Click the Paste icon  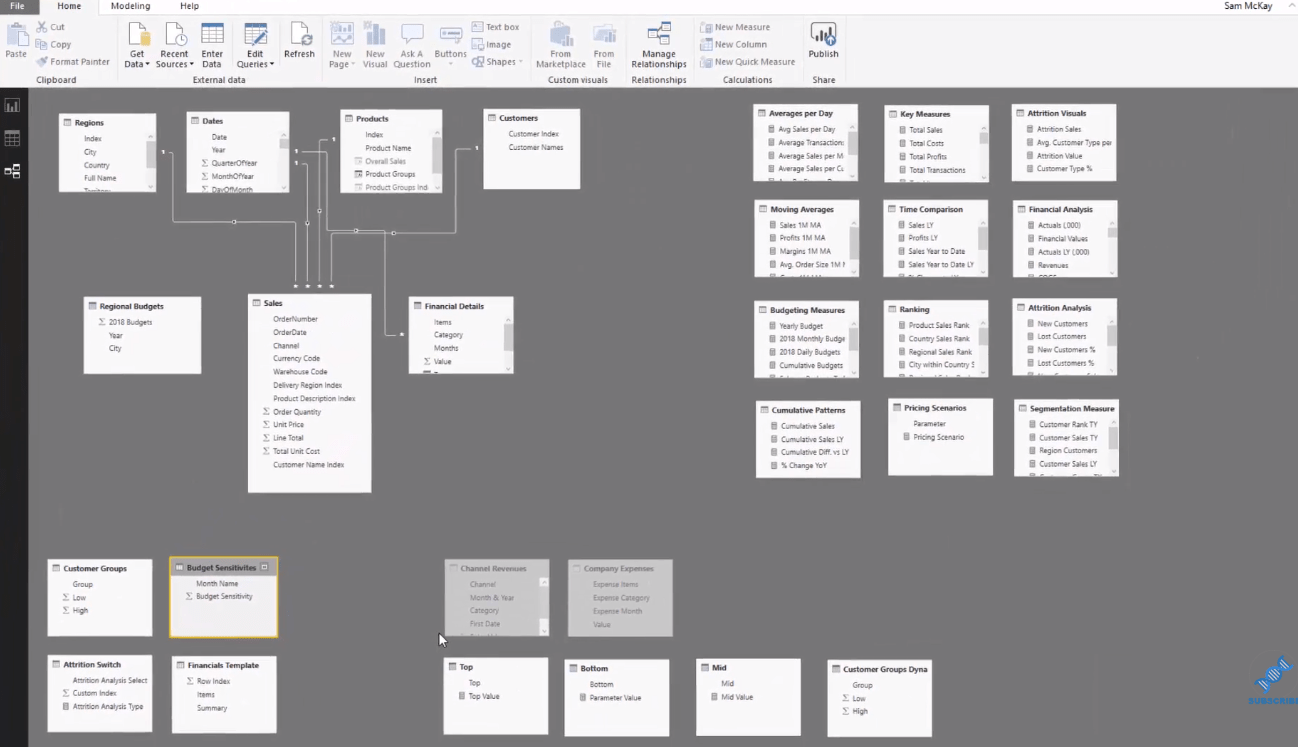(16, 35)
